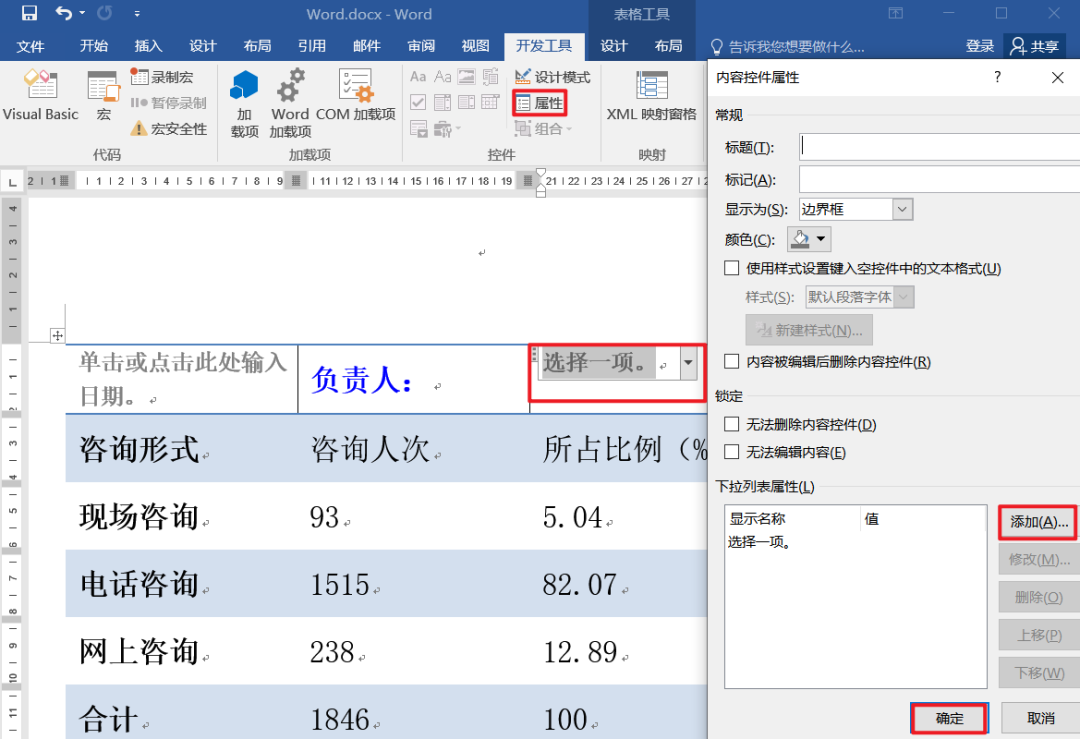Switch to 视图 tab
Viewport: 1080px width, 739px height.
(x=475, y=46)
